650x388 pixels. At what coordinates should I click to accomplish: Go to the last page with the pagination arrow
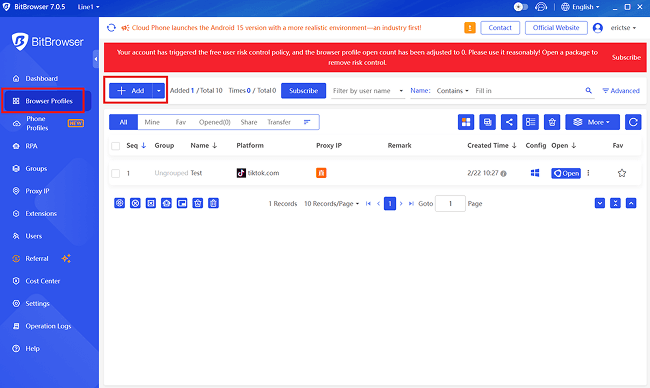point(411,204)
